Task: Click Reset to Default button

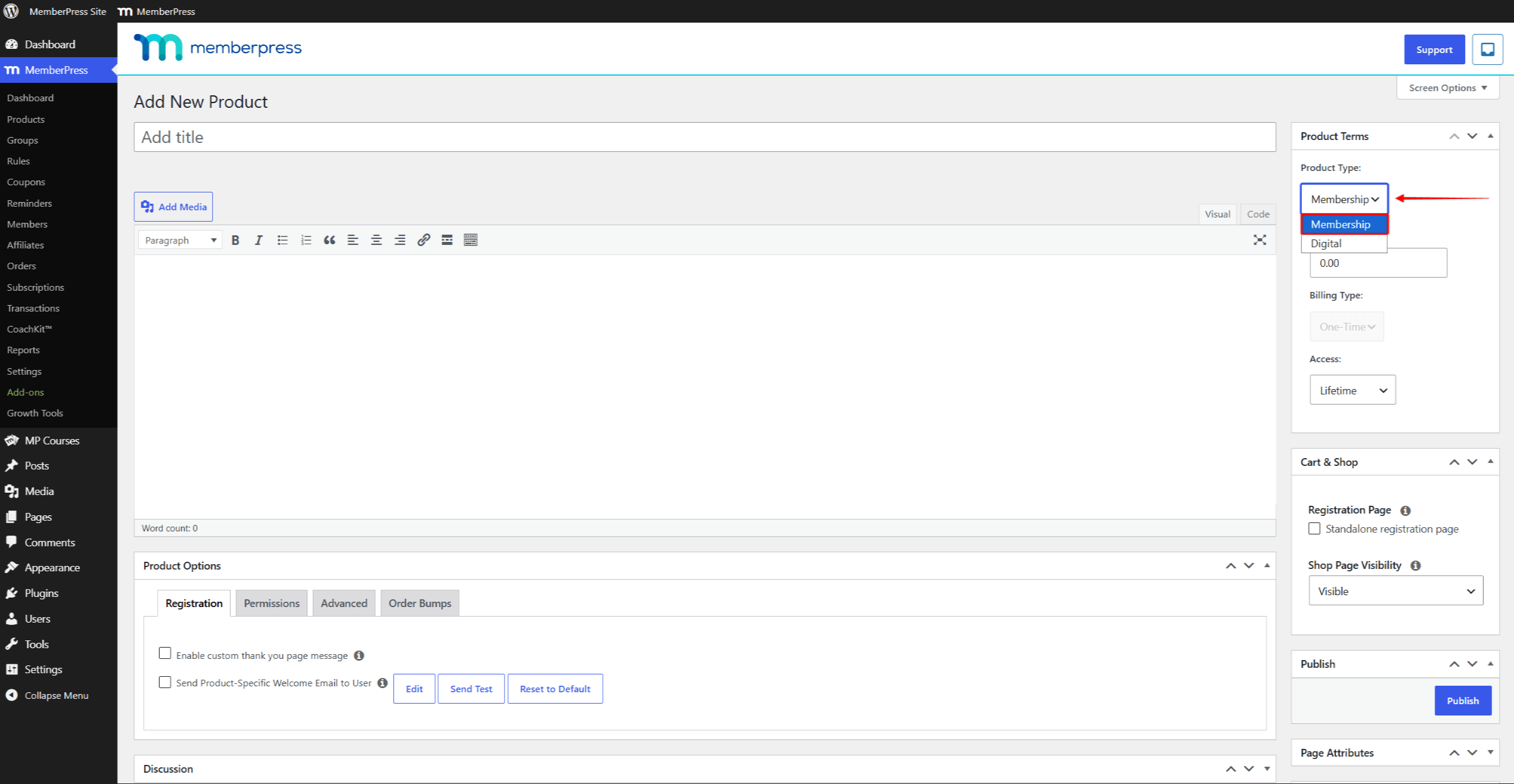Action: pos(555,689)
